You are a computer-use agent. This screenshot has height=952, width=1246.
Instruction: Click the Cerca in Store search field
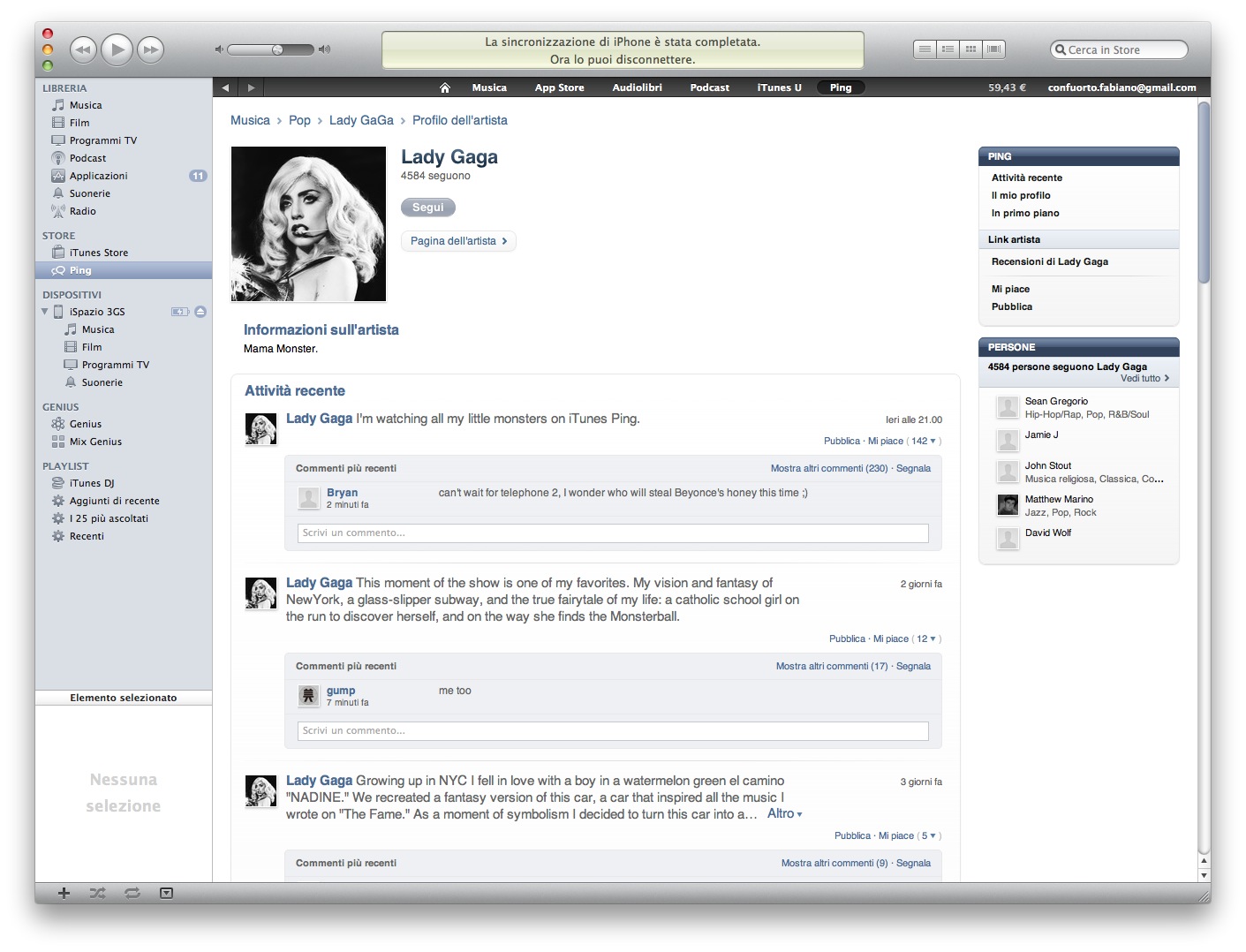click(1119, 49)
